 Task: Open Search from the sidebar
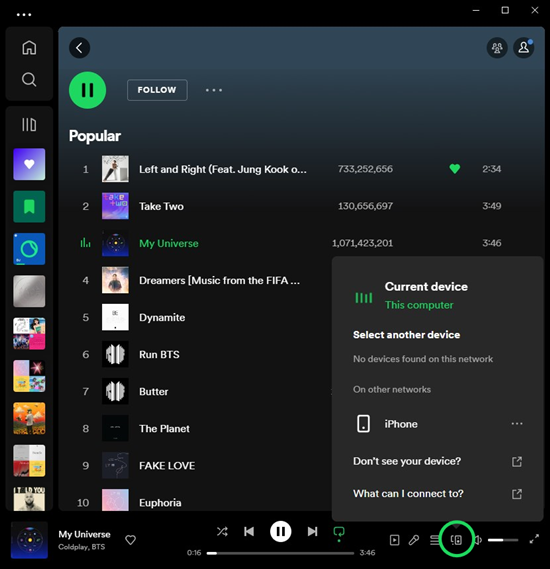29,79
